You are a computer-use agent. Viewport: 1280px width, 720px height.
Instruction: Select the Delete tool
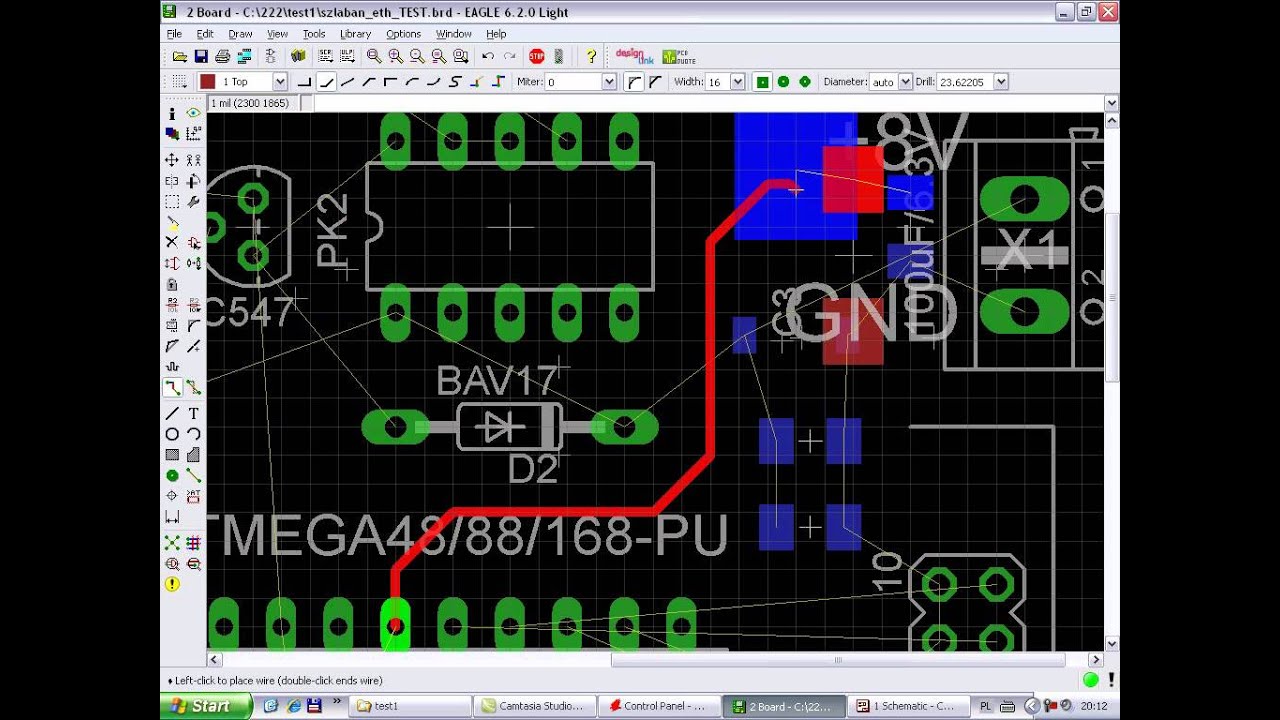pos(172,242)
